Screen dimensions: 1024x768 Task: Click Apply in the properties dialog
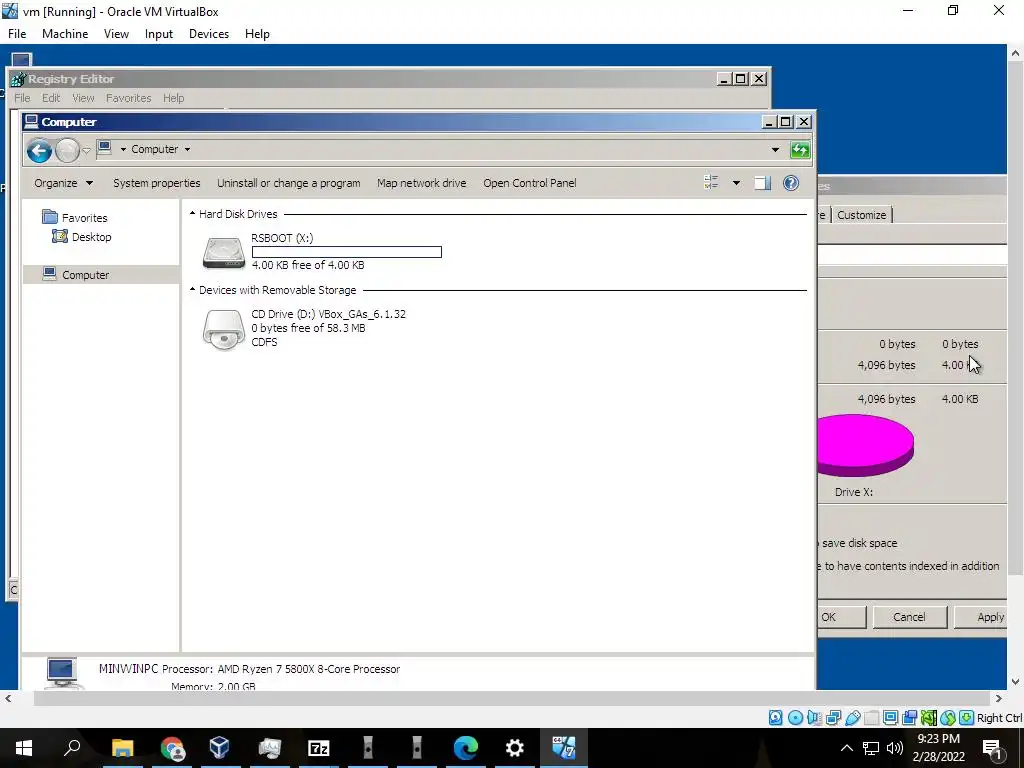point(981,616)
